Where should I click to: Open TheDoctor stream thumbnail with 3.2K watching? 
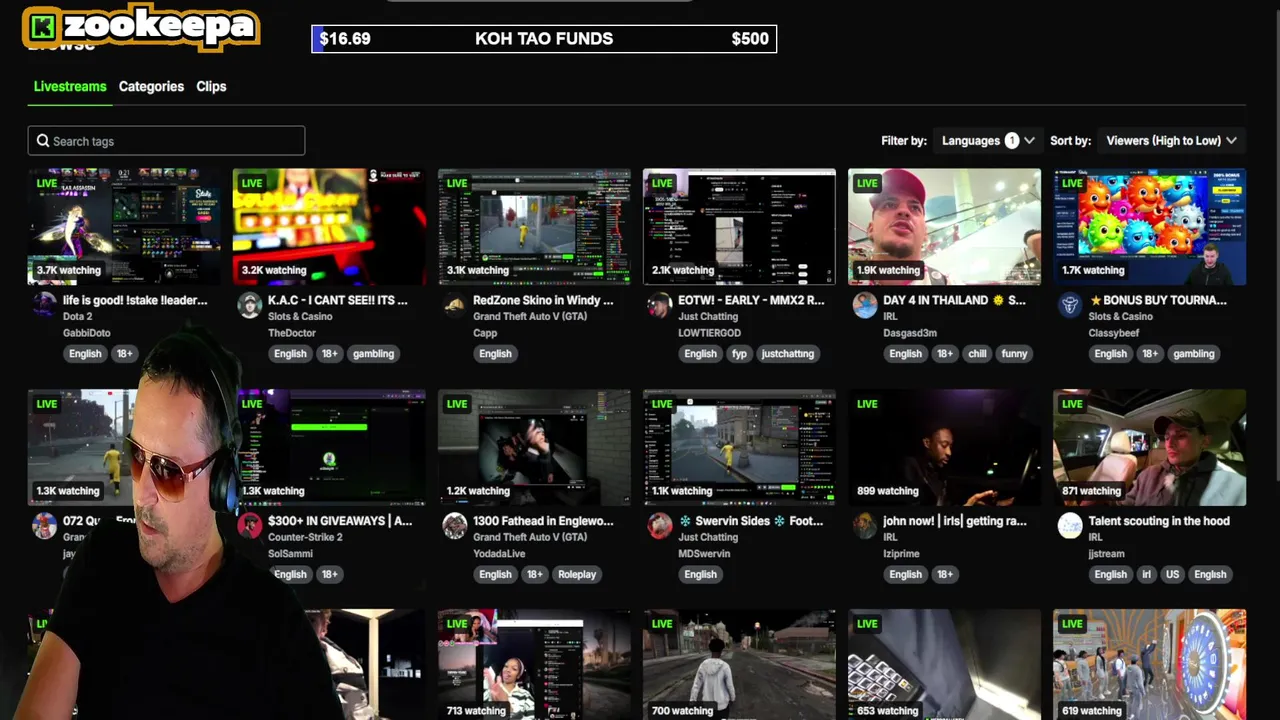[329, 227]
